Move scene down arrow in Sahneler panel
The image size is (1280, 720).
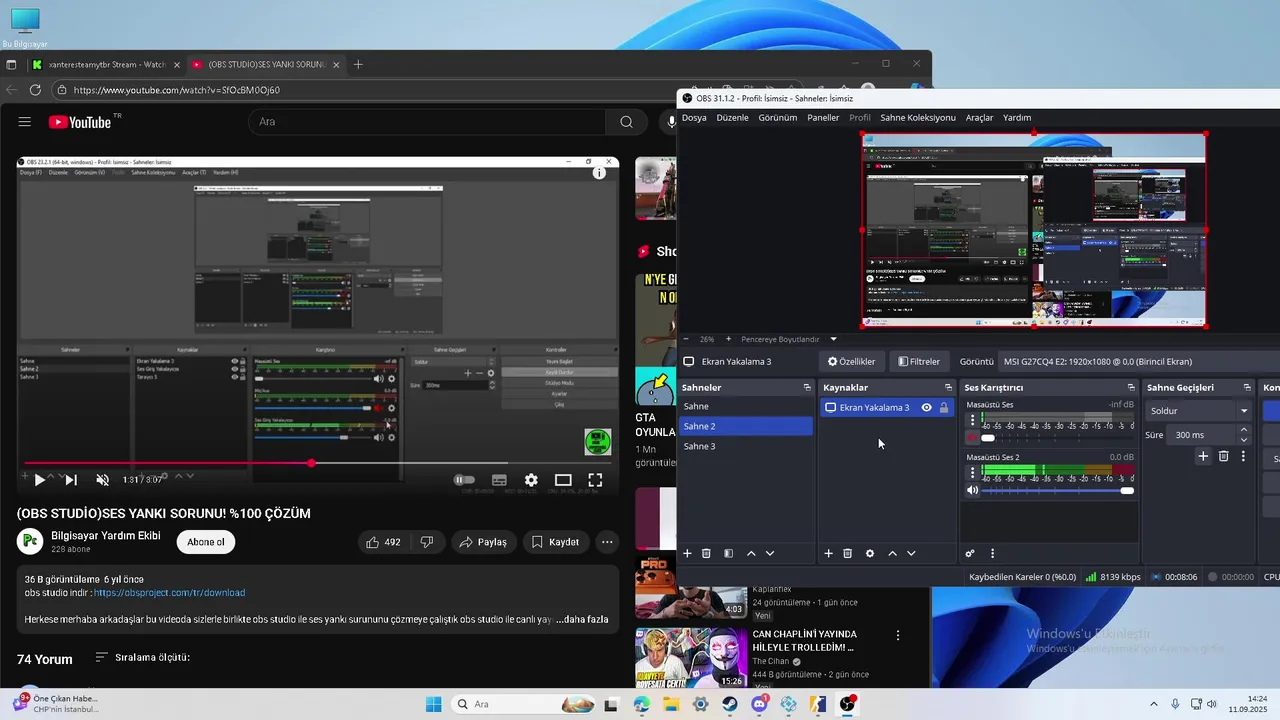click(770, 554)
